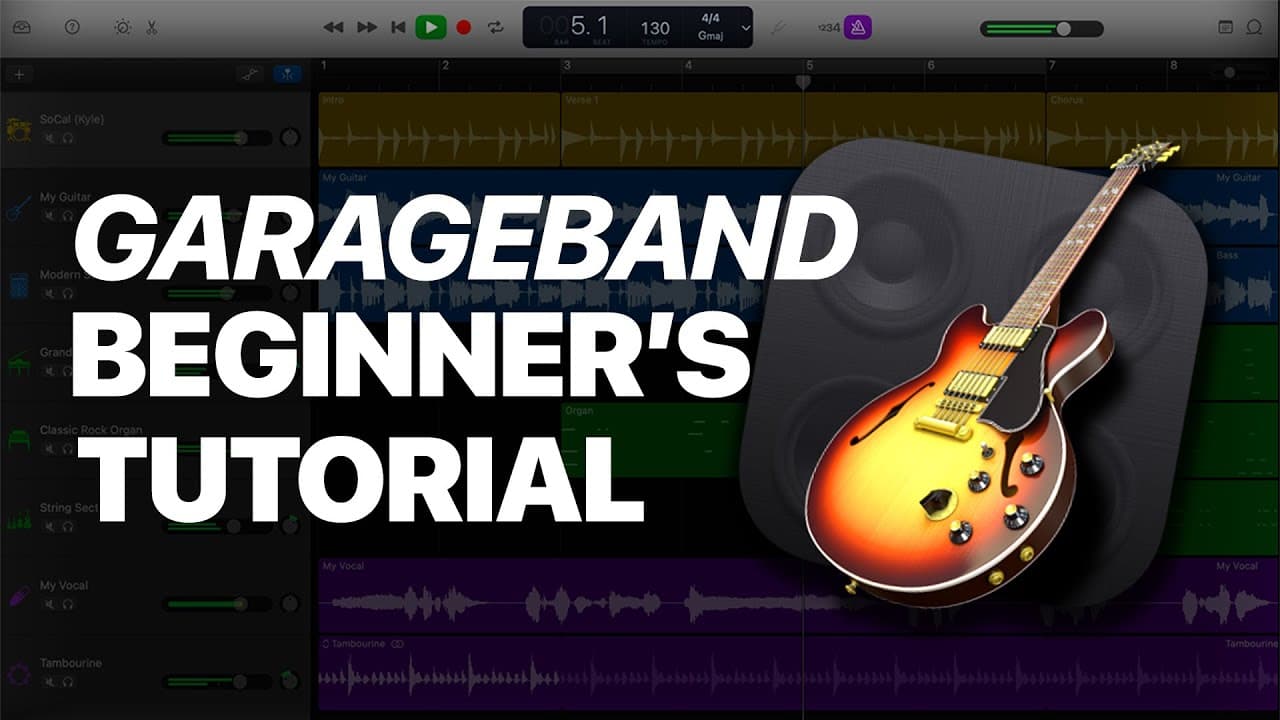Adjust the master volume slider
Screen dimensions: 1280x720
pyautogui.click(x=1041, y=29)
